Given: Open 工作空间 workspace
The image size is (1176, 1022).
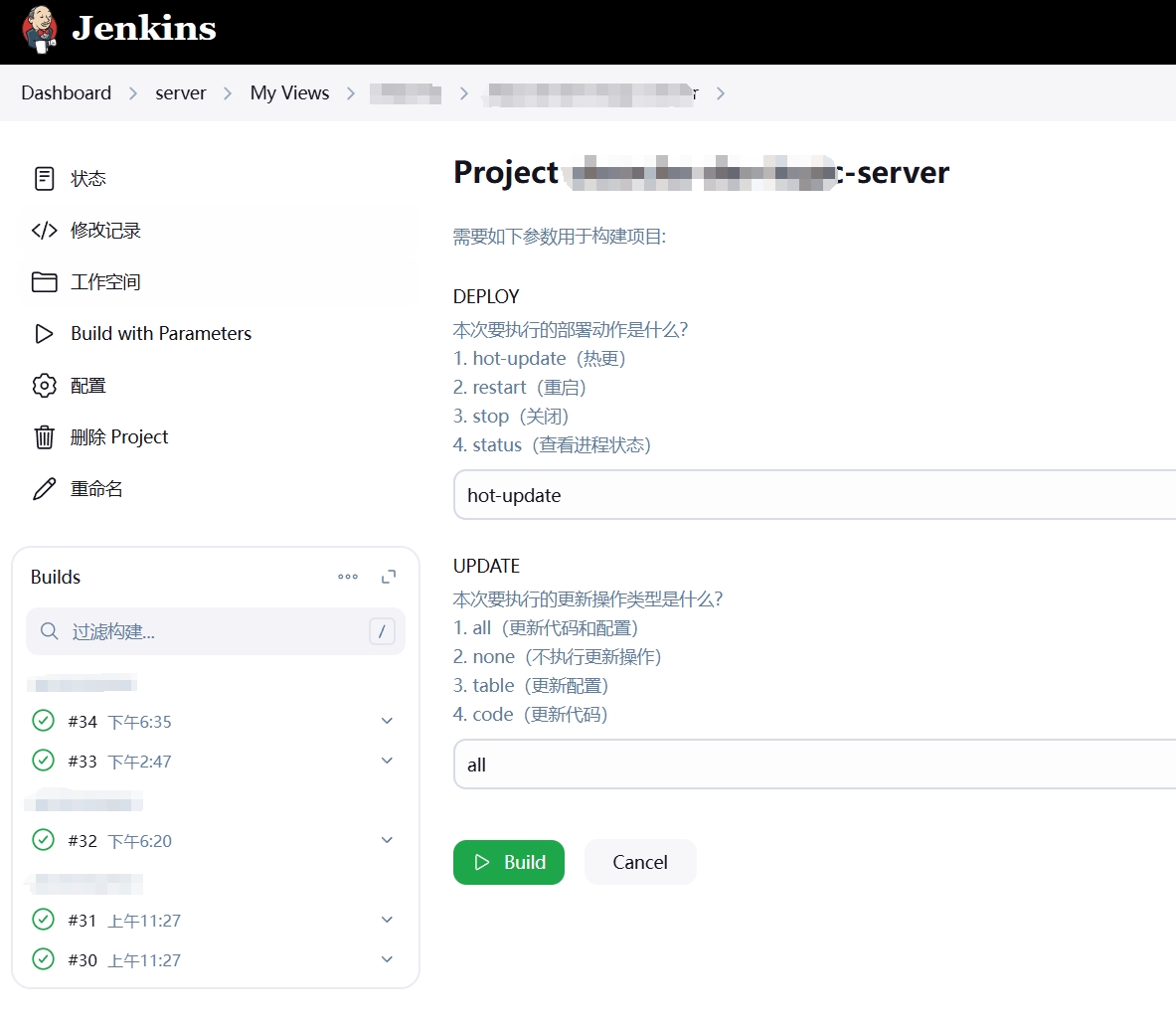Looking at the screenshot, I should coord(105,282).
